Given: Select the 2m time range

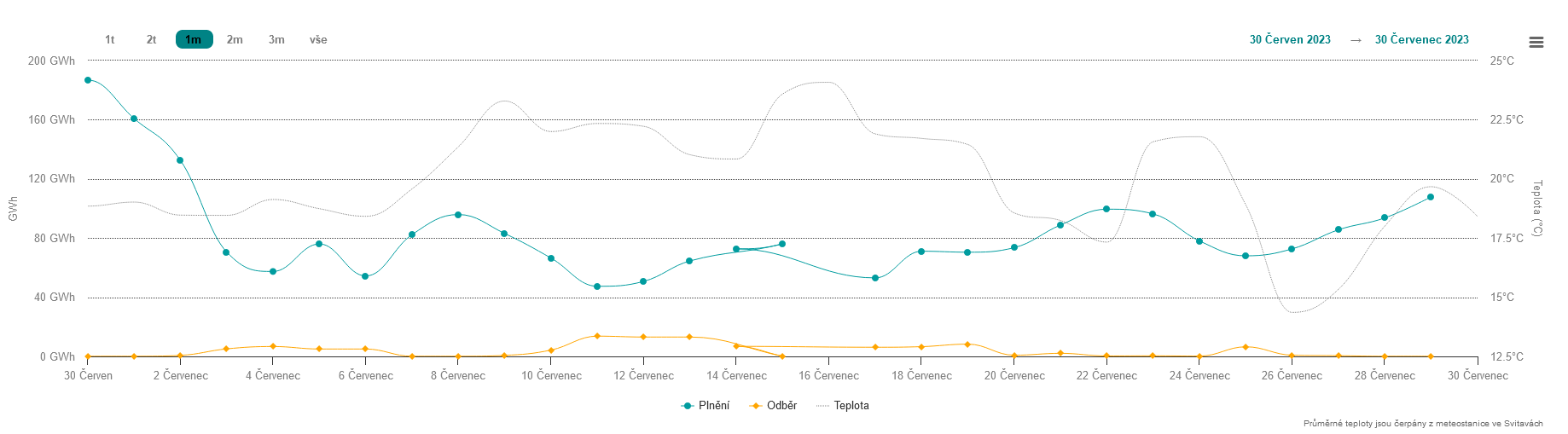Looking at the screenshot, I should coord(235,40).
